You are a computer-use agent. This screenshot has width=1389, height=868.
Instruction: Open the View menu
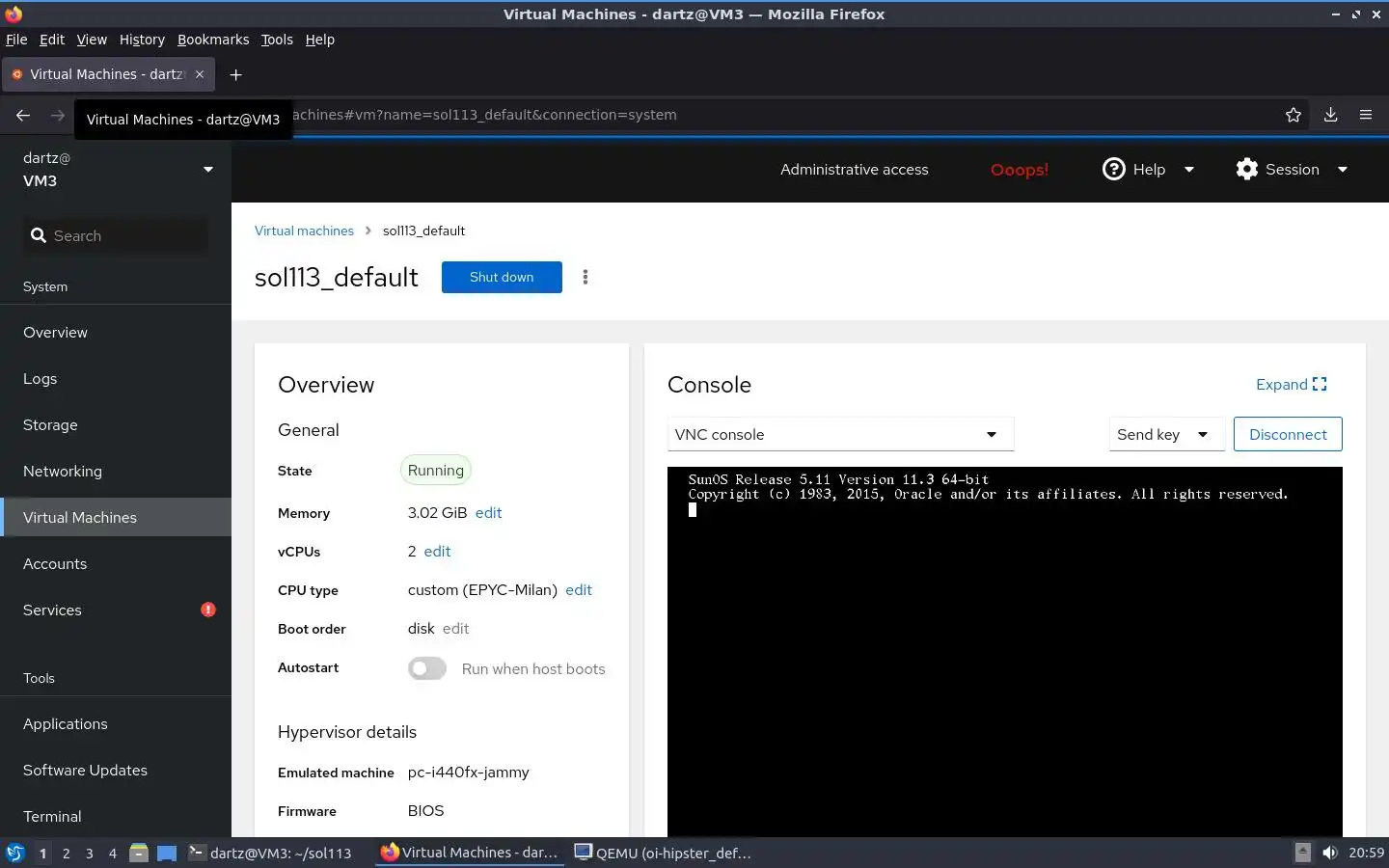coord(92,40)
